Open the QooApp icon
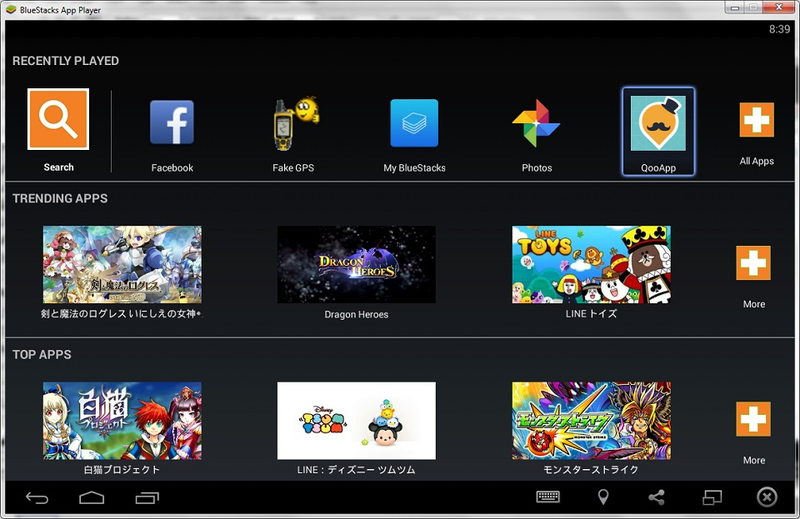800x519 pixels. coord(658,123)
